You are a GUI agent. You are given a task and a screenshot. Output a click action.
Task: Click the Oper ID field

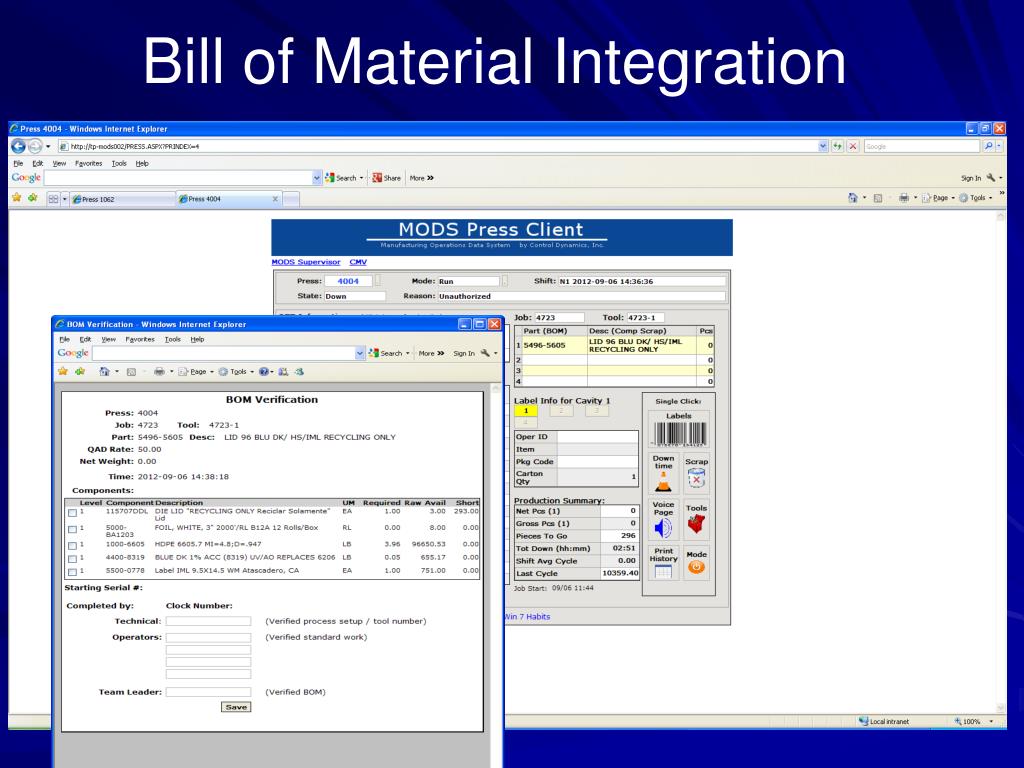click(x=598, y=436)
